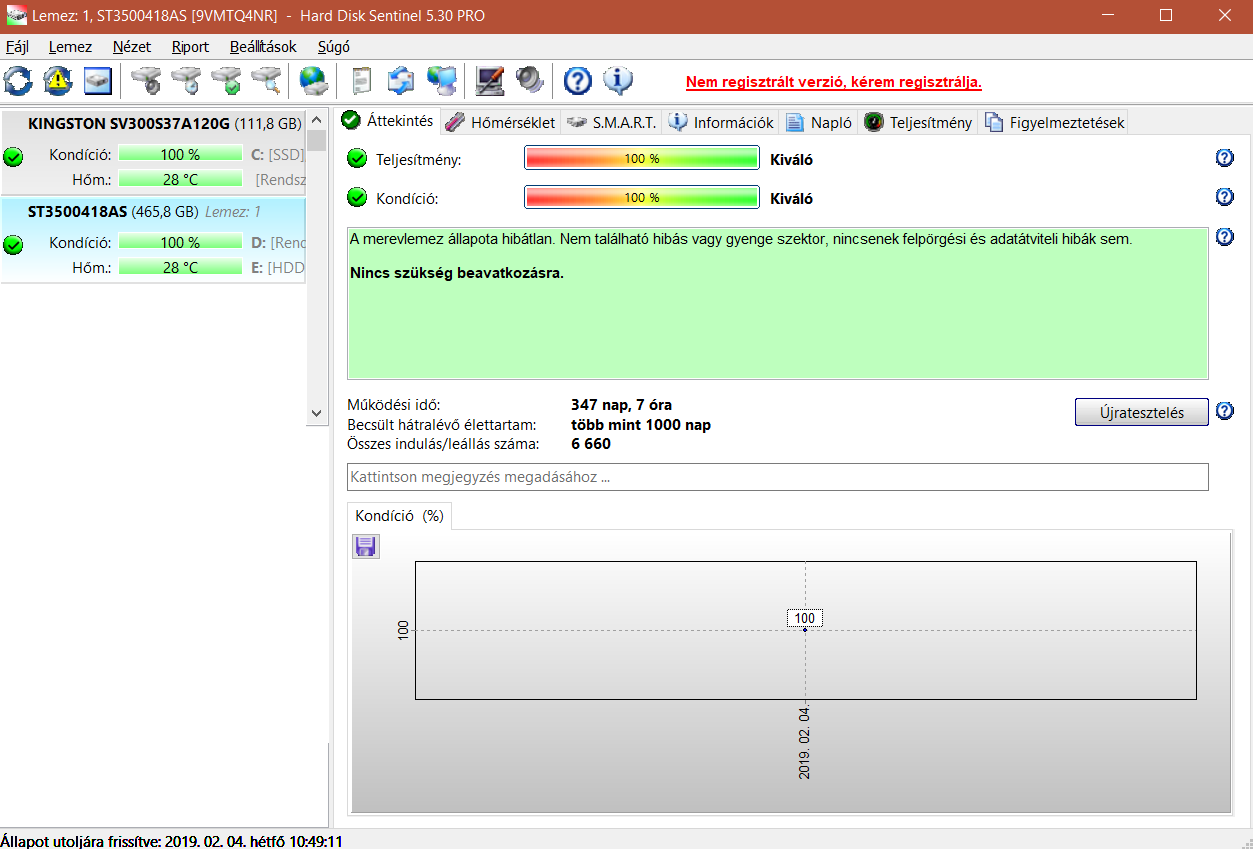
Task: Click the több mint 1000 nap value
Action: pyautogui.click(x=641, y=424)
